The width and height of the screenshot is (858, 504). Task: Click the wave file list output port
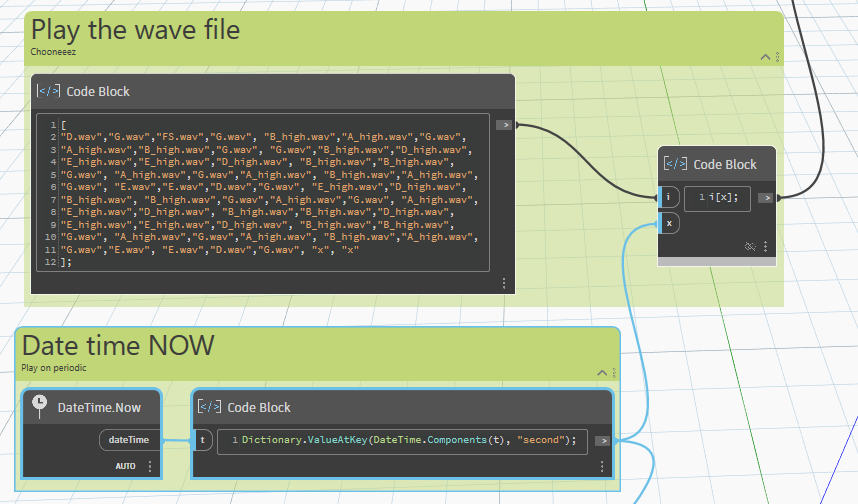coord(505,125)
